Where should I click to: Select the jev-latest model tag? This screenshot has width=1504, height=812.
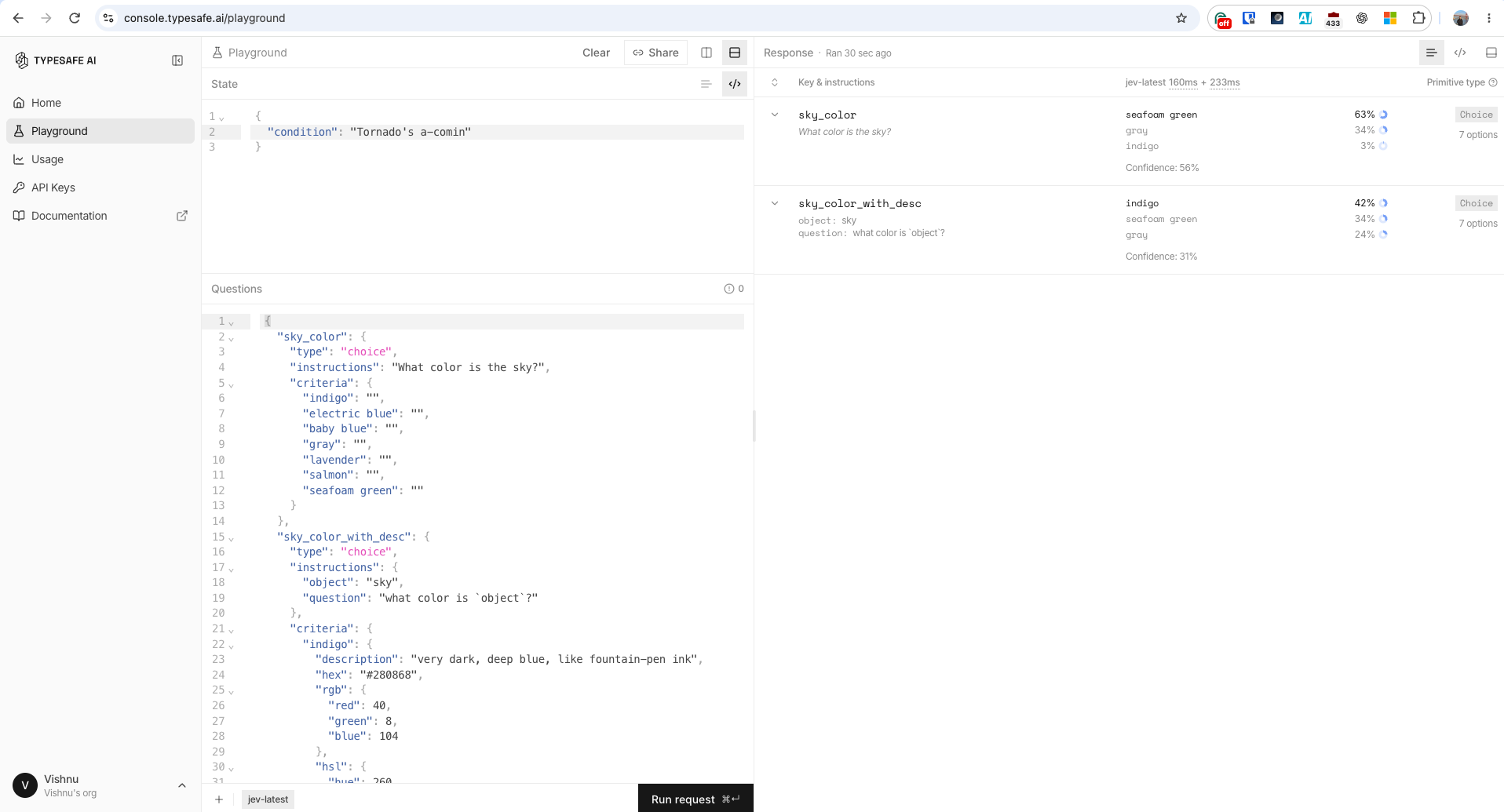(268, 799)
